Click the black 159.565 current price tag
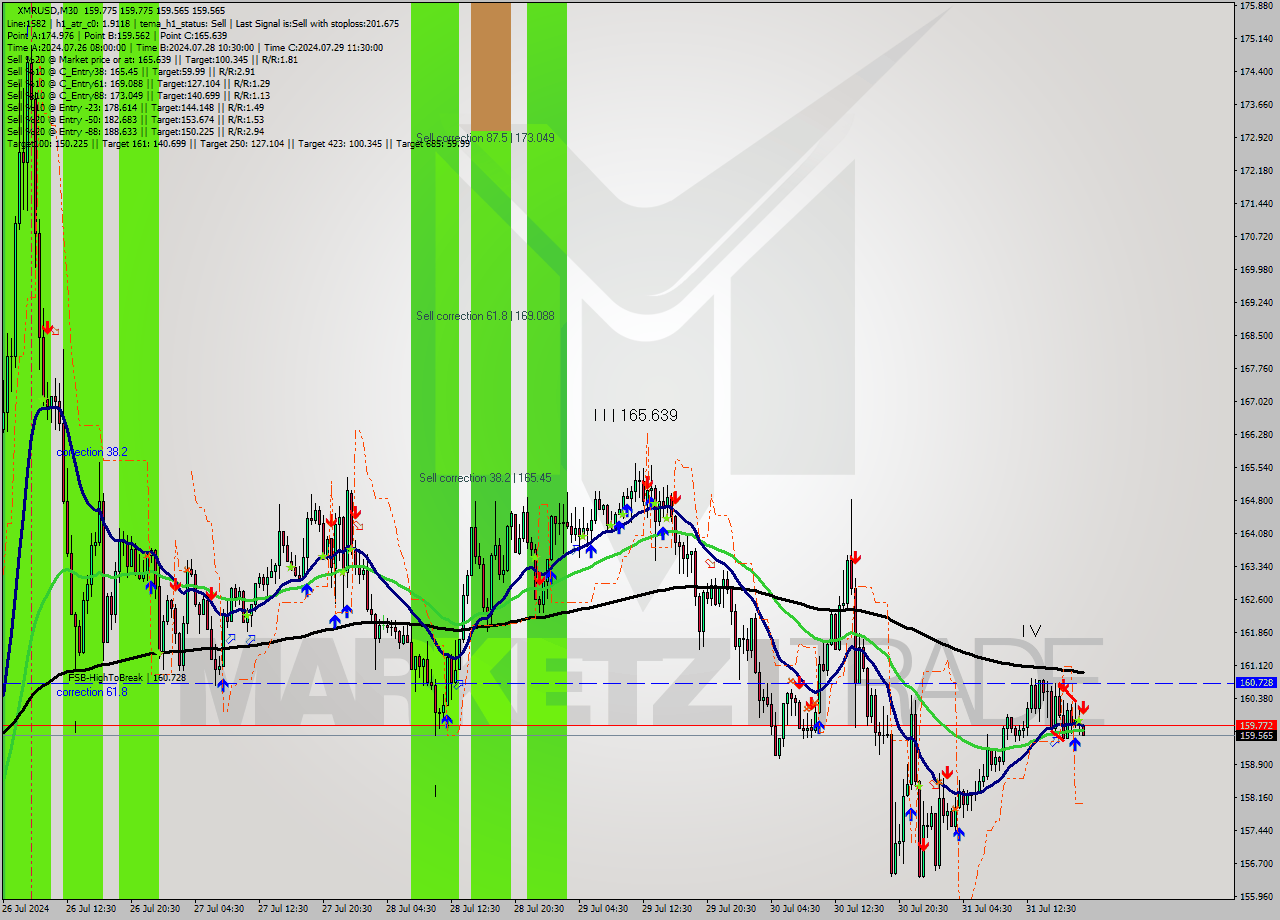The height and width of the screenshot is (920, 1280). (1256, 736)
